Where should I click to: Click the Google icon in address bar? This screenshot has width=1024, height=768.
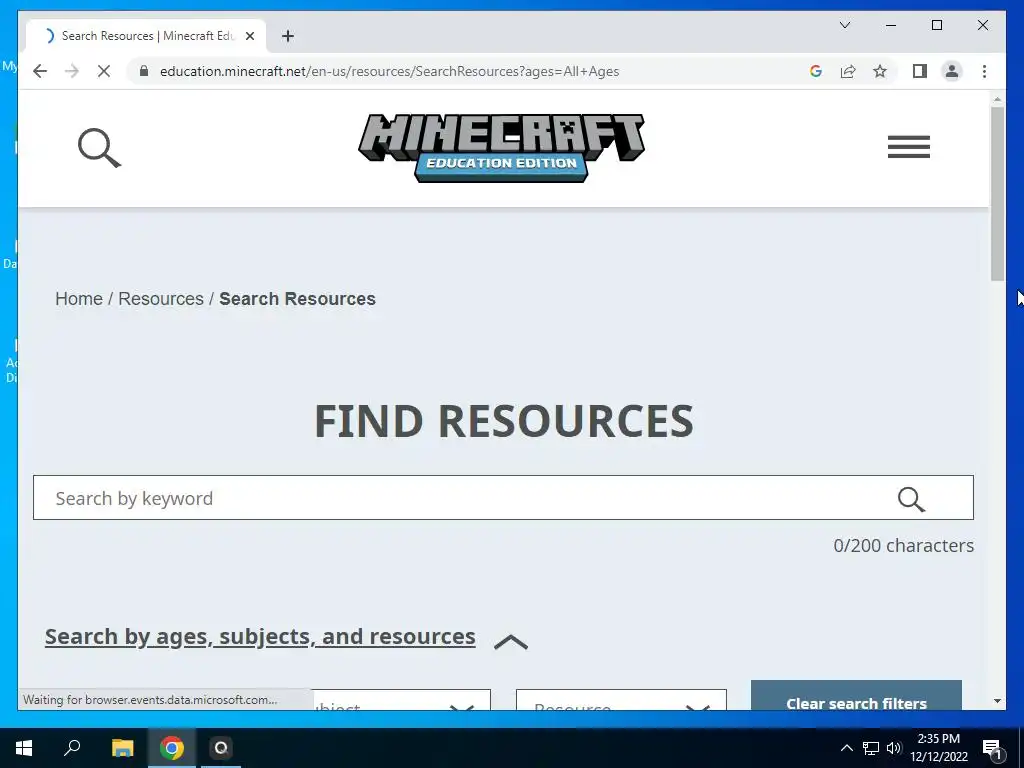point(816,71)
